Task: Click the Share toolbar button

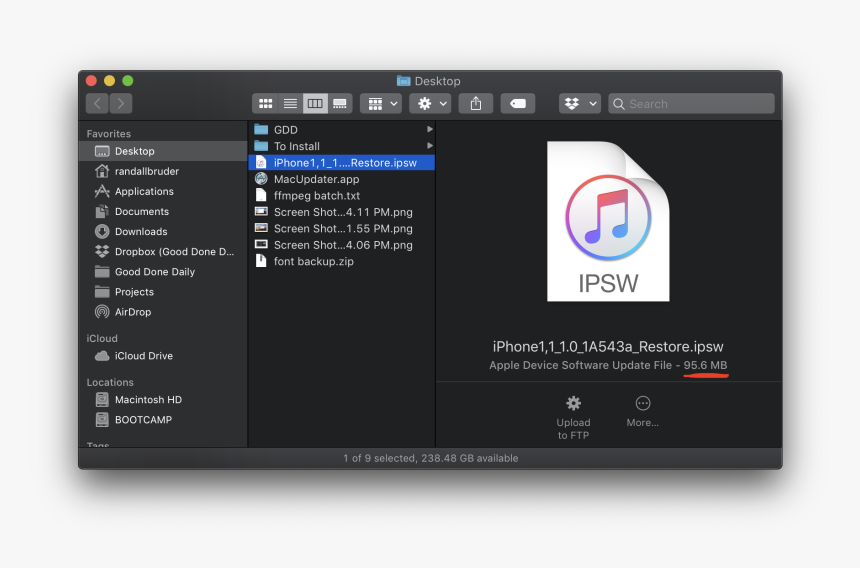Action: click(x=476, y=104)
